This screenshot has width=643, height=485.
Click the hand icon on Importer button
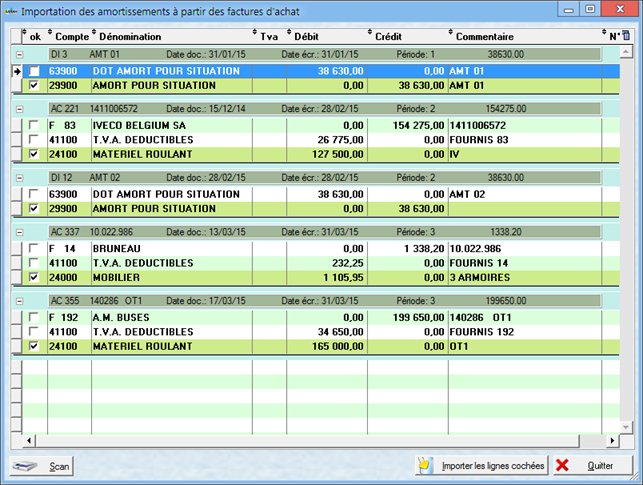(x=425, y=466)
